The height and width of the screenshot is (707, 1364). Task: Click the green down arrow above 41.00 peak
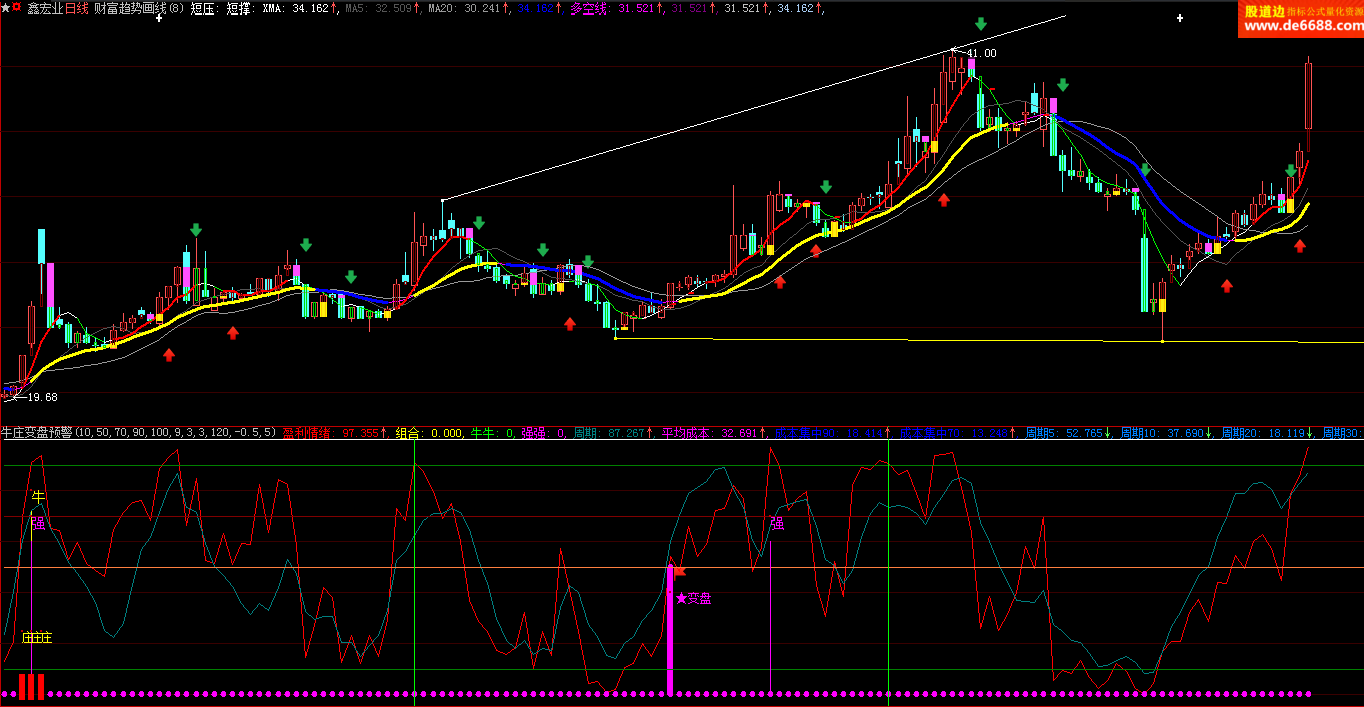point(981,24)
